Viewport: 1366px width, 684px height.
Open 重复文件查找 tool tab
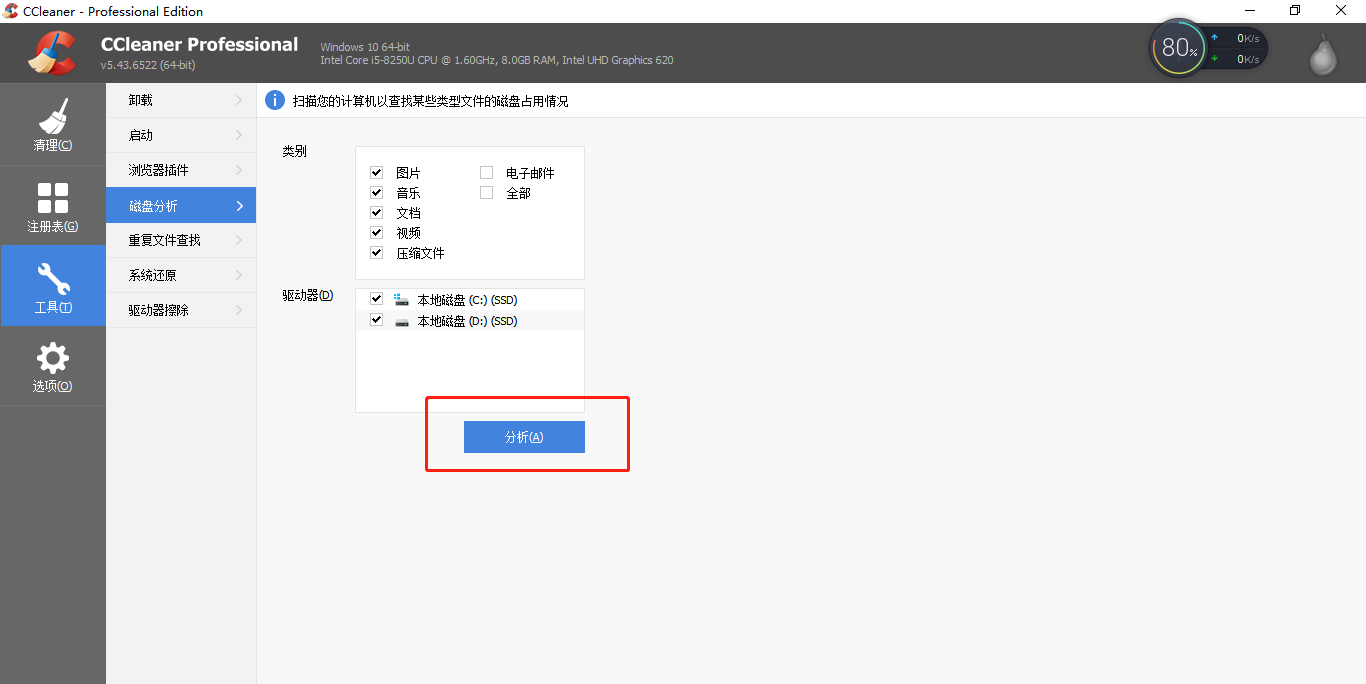(181, 240)
